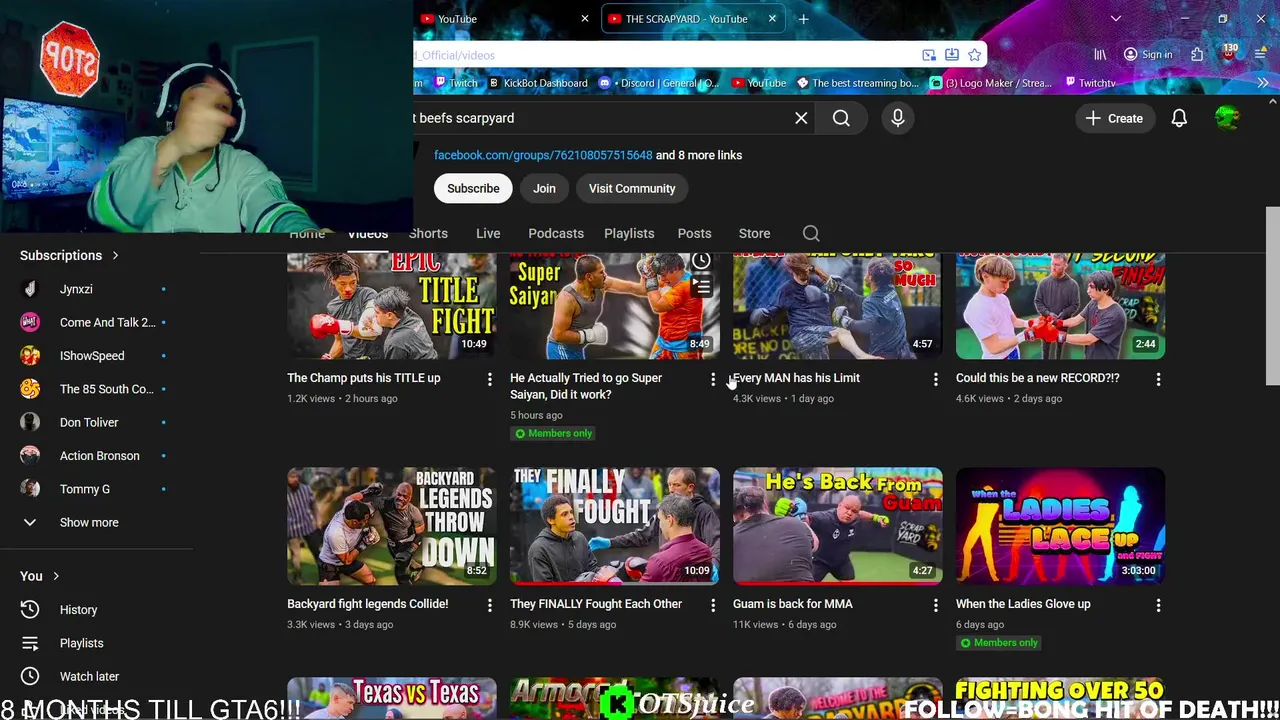The width and height of the screenshot is (1280, 720).
Task: Click the magnifier search button
Action: pyautogui.click(x=841, y=118)
